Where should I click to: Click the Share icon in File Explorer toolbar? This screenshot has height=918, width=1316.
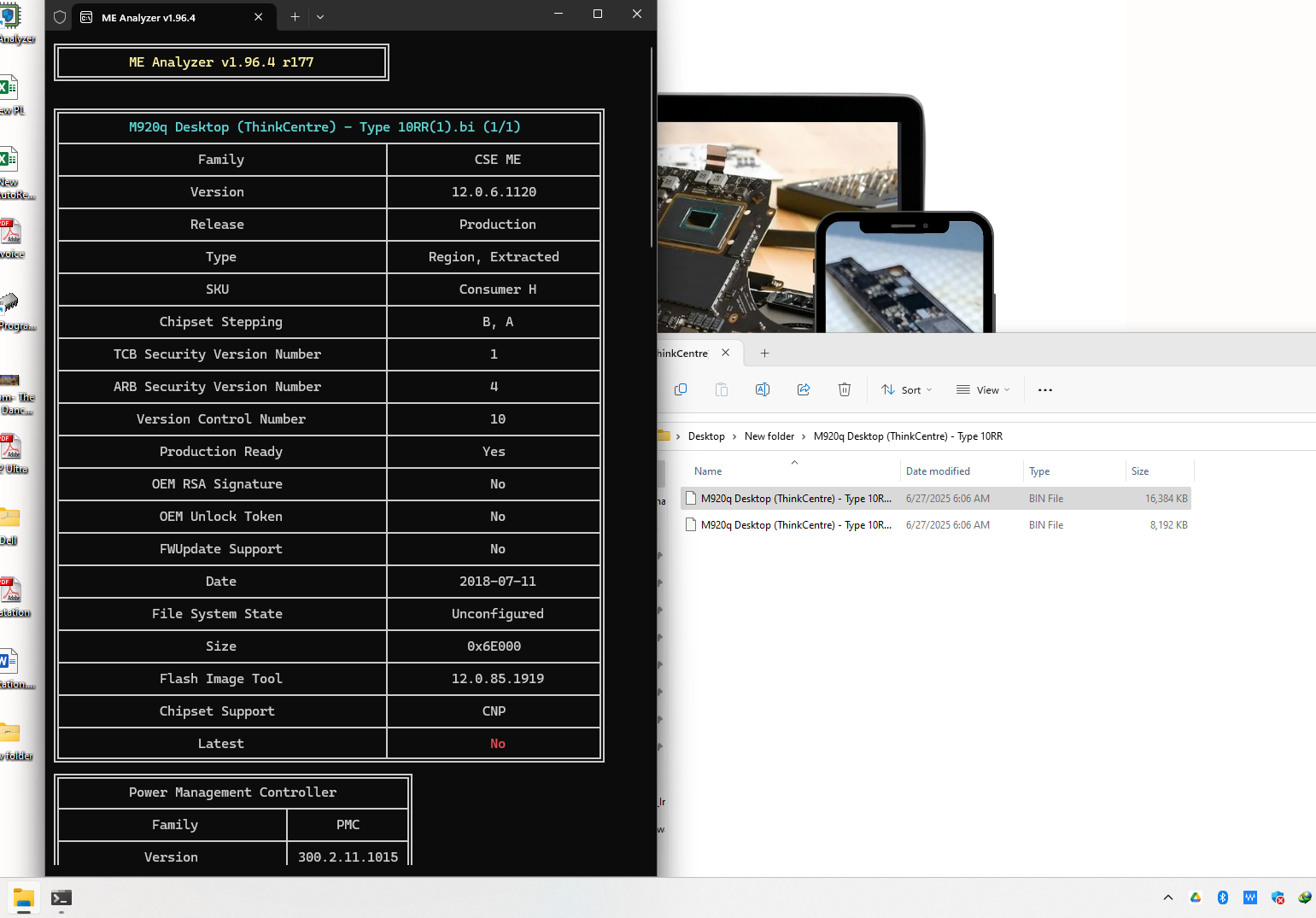[x=804, y=389]
